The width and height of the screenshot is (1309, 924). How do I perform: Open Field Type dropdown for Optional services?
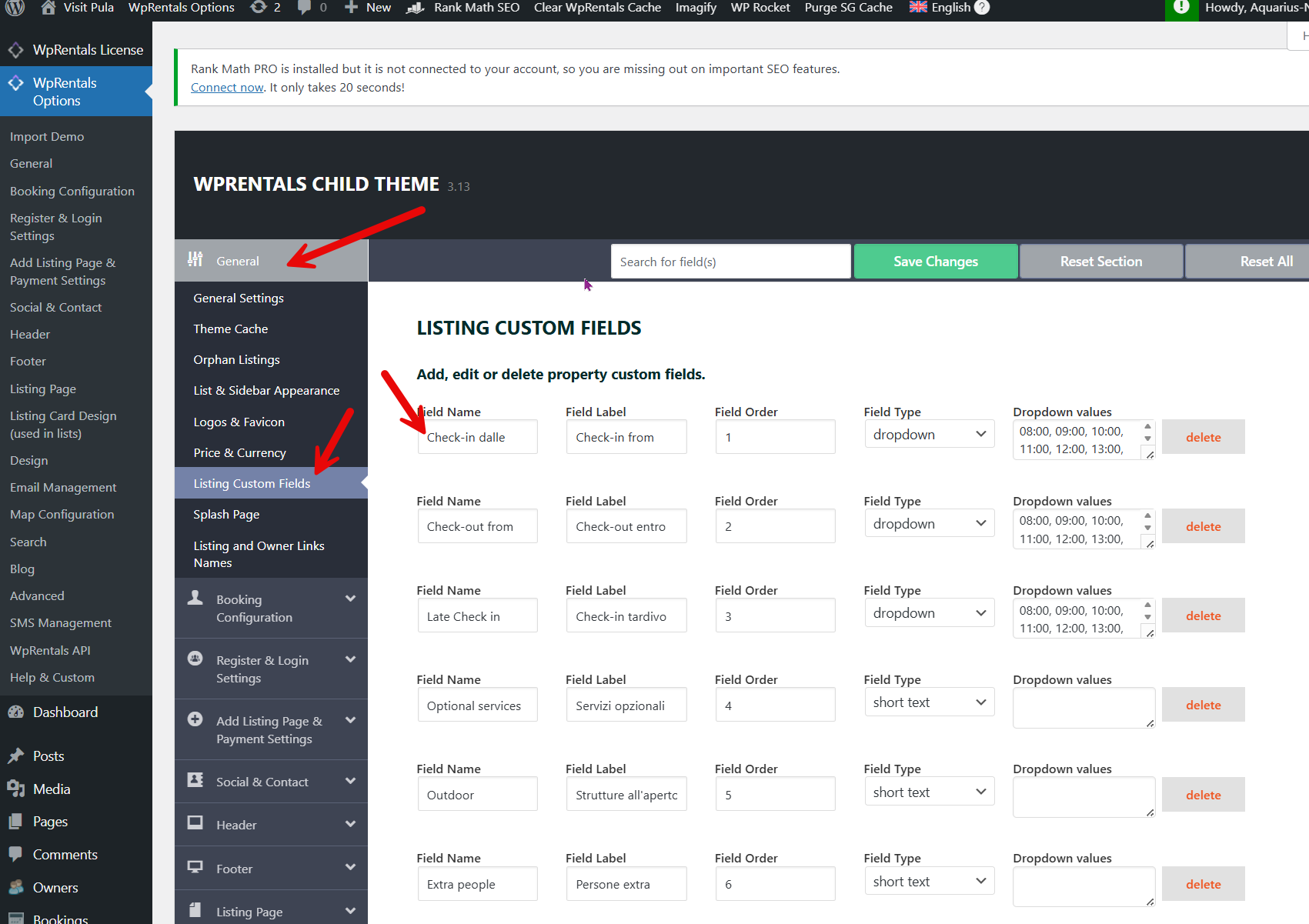(929, 702)
